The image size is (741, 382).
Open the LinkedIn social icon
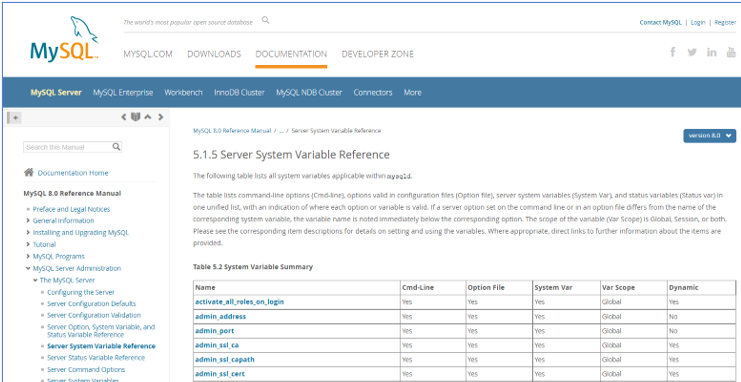[712, 52]
